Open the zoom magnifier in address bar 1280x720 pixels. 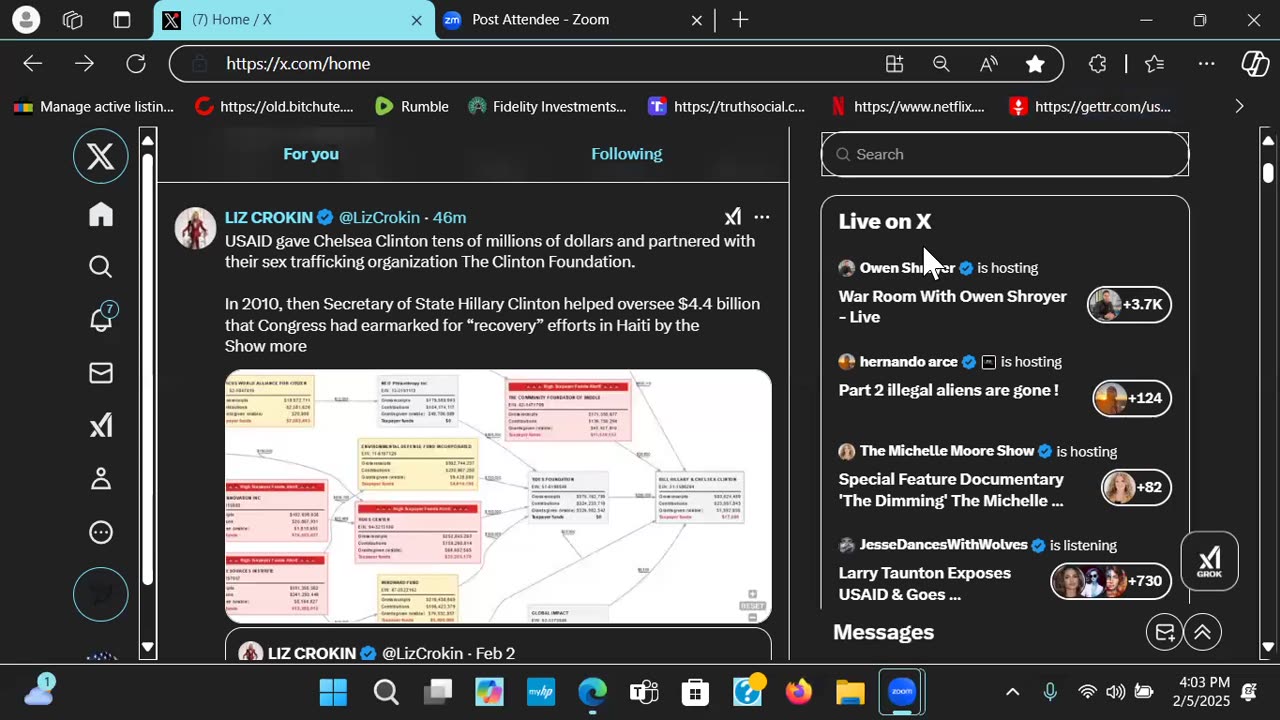tap(941, 64)
